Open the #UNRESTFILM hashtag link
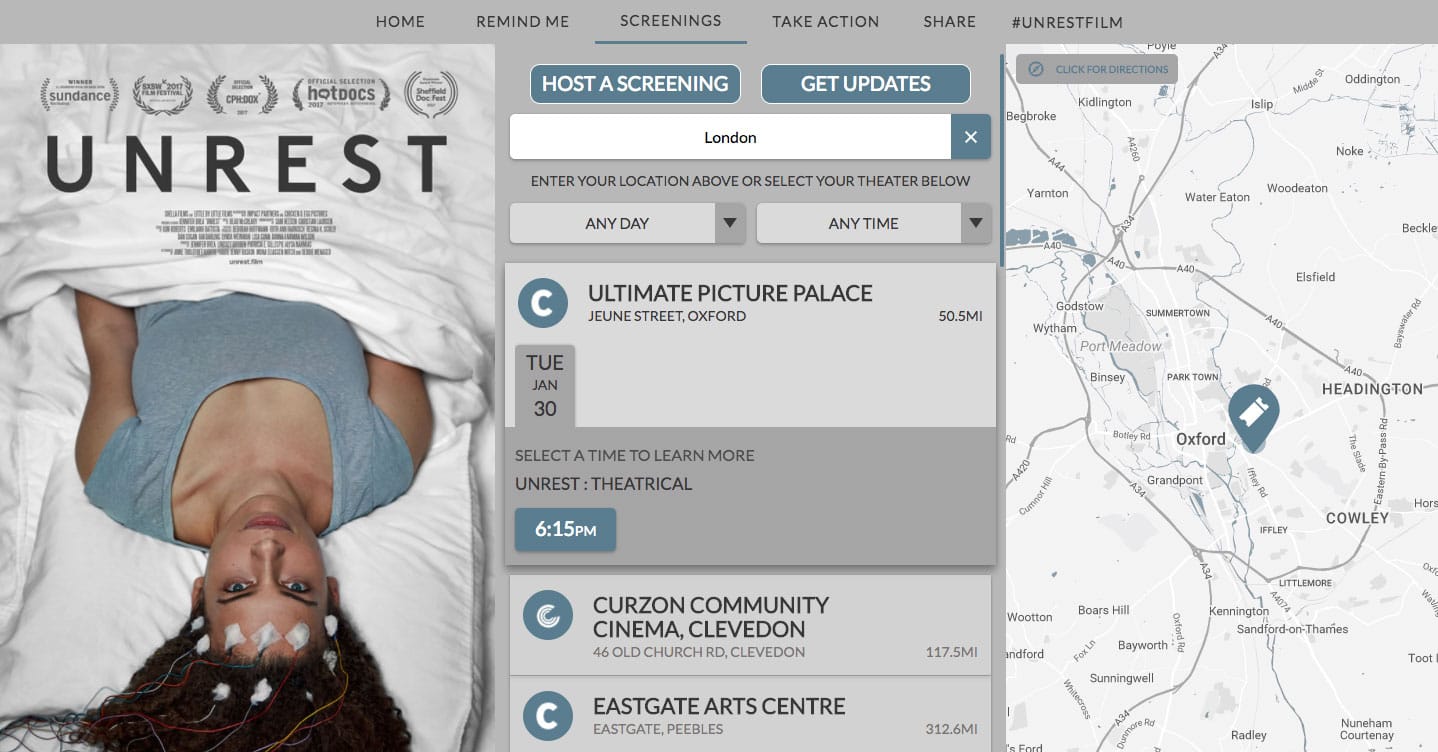Viewport: 1438px width, 752px height. click(x=1066, y=22)
